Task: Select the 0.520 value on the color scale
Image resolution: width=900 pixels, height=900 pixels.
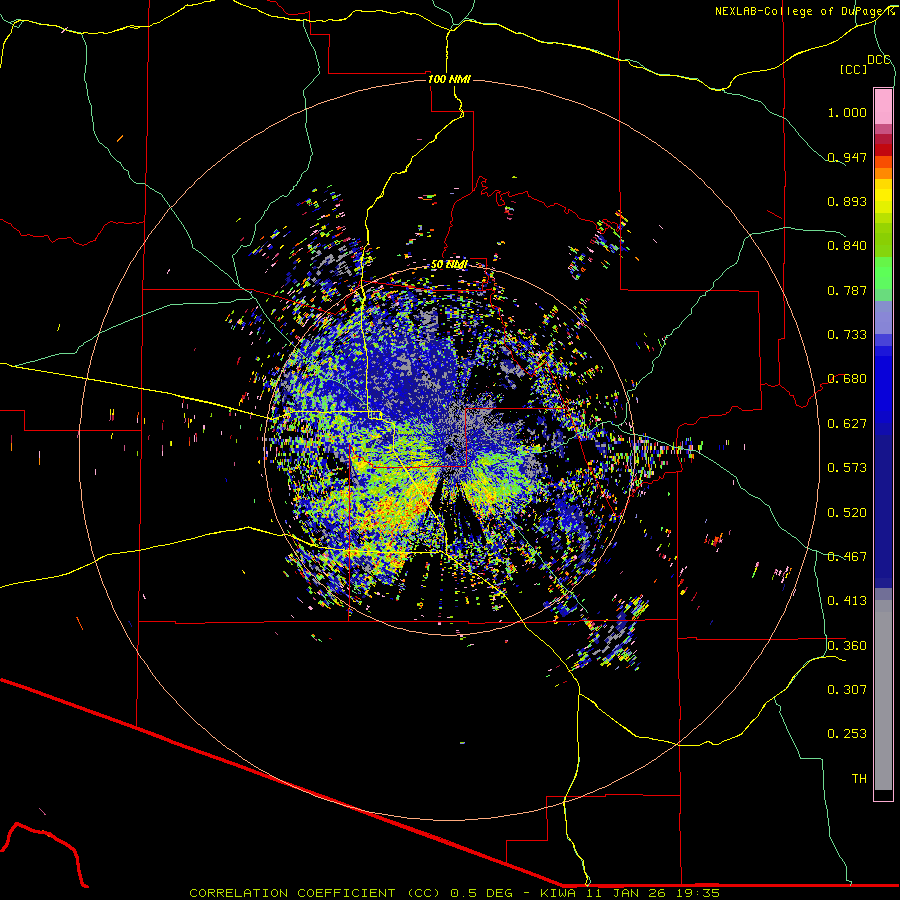Action: coord(847,513)
